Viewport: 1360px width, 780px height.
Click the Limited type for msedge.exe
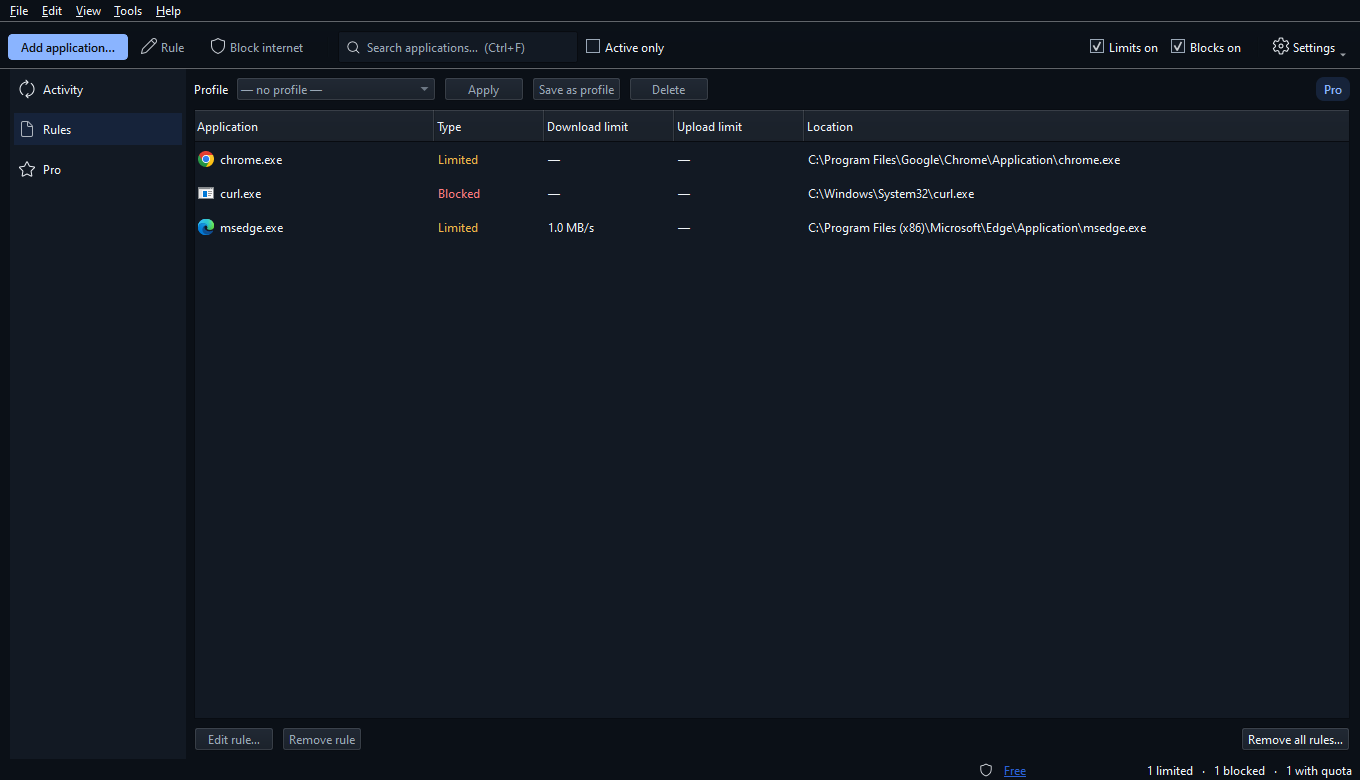[458, 227]
